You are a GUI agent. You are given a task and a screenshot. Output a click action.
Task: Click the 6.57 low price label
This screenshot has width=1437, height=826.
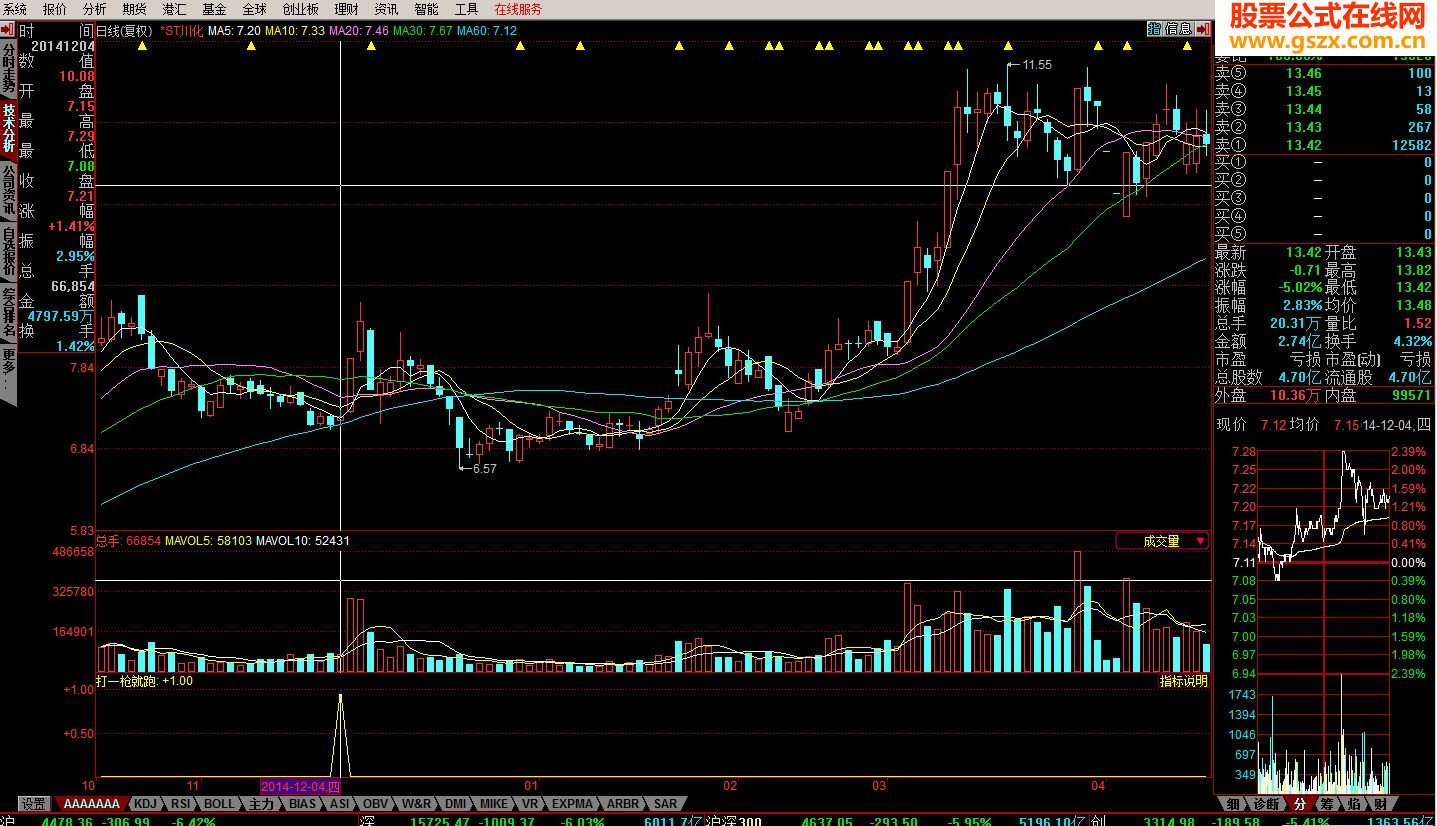484,468
